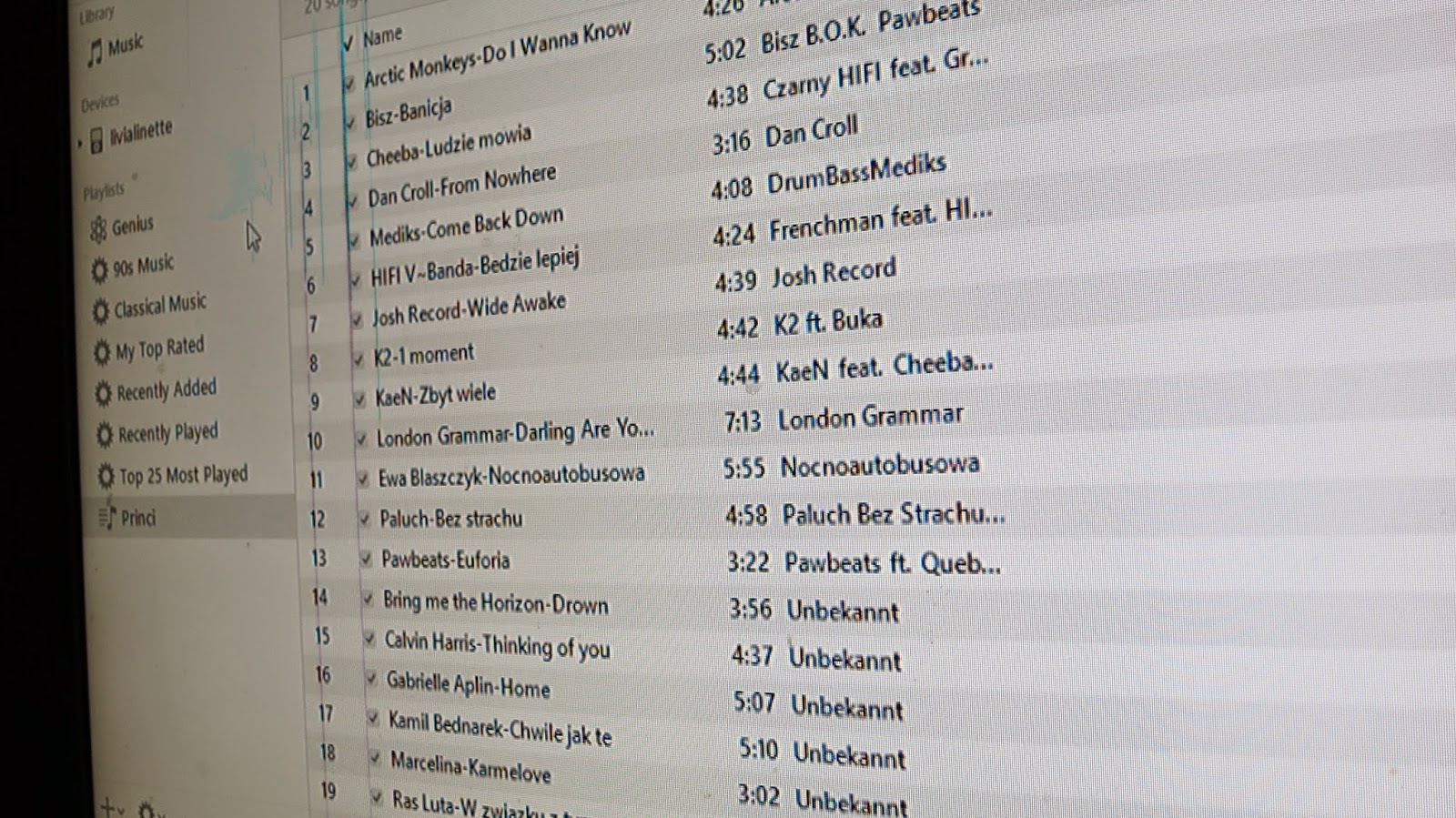Viewport: 1456px width, 818px height.
Task: Select song Ewa Blaszczyk-Nocnoautobusowa
Action: click(511, 477)
